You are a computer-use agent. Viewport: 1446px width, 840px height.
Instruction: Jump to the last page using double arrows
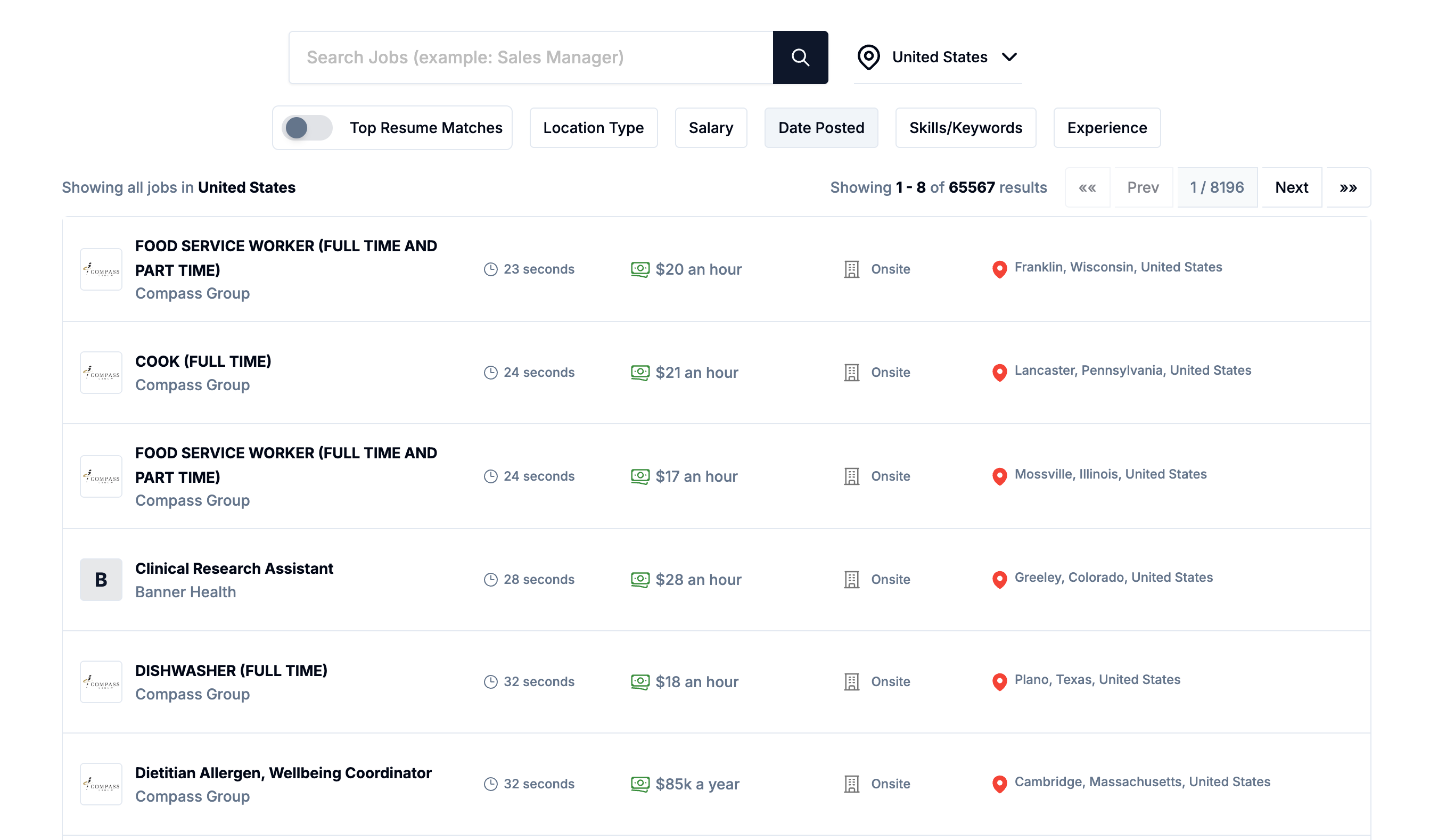[x=1348, y=187]
